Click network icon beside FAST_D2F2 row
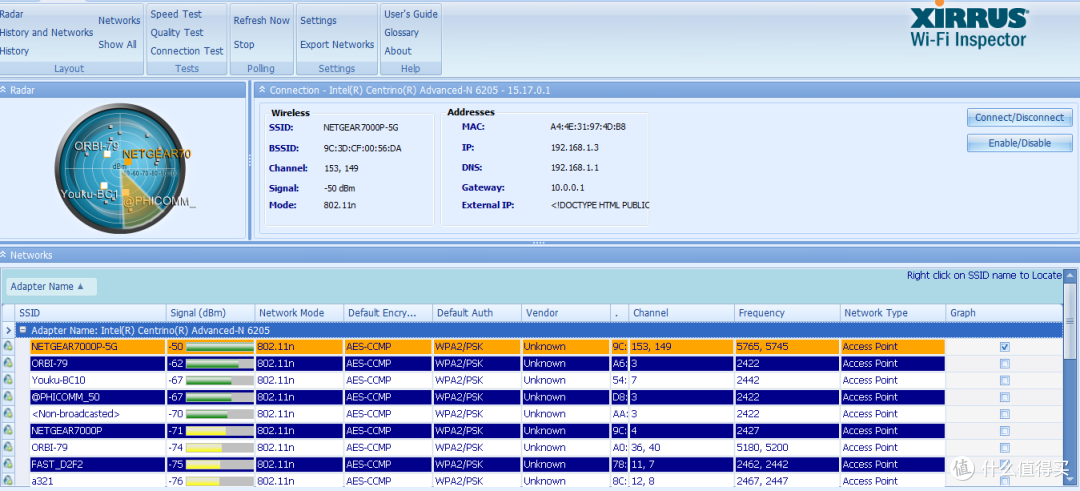The image size is (1080, 491). click(8, 464)
